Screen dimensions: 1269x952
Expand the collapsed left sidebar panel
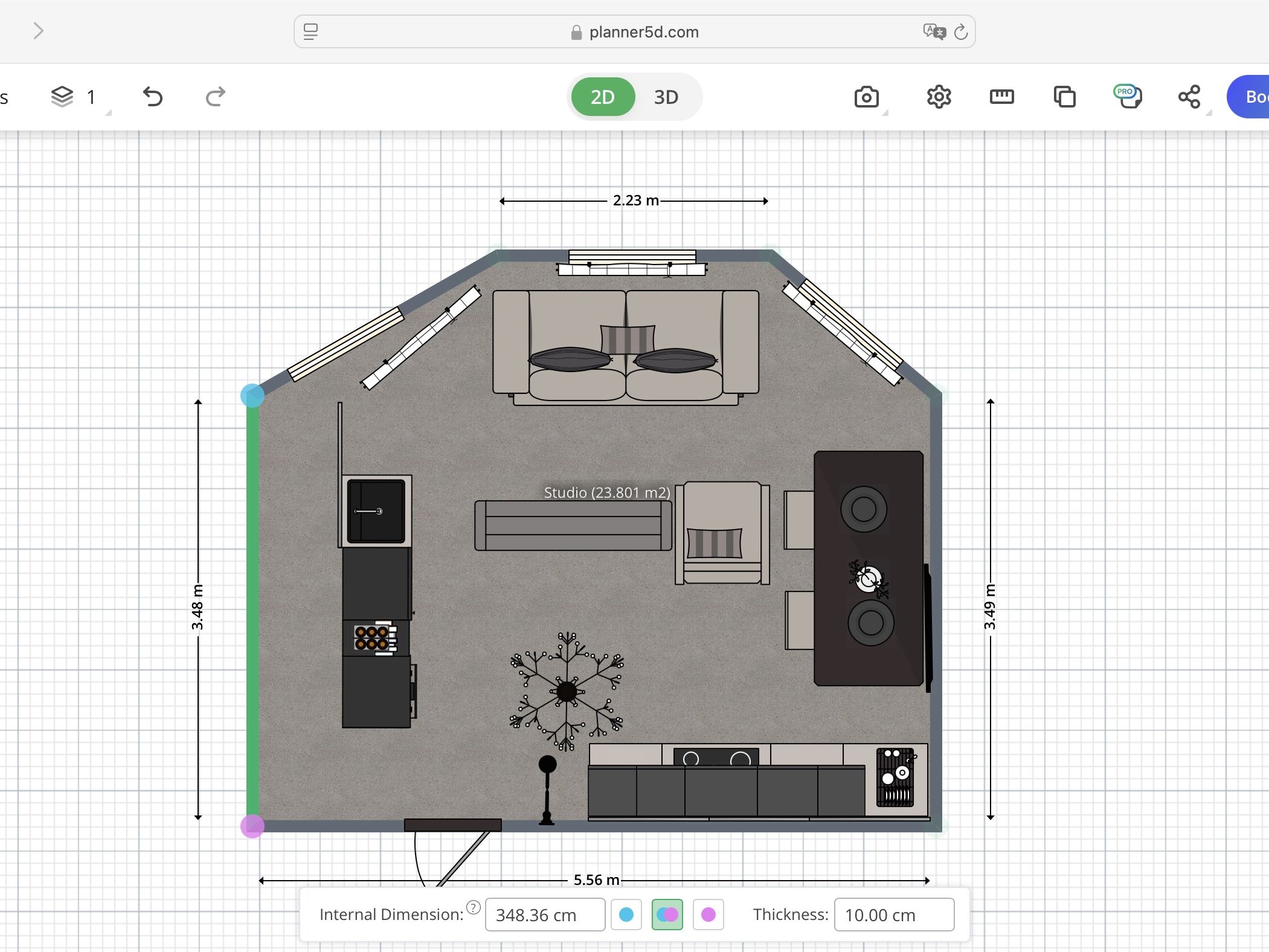point(39,30)
